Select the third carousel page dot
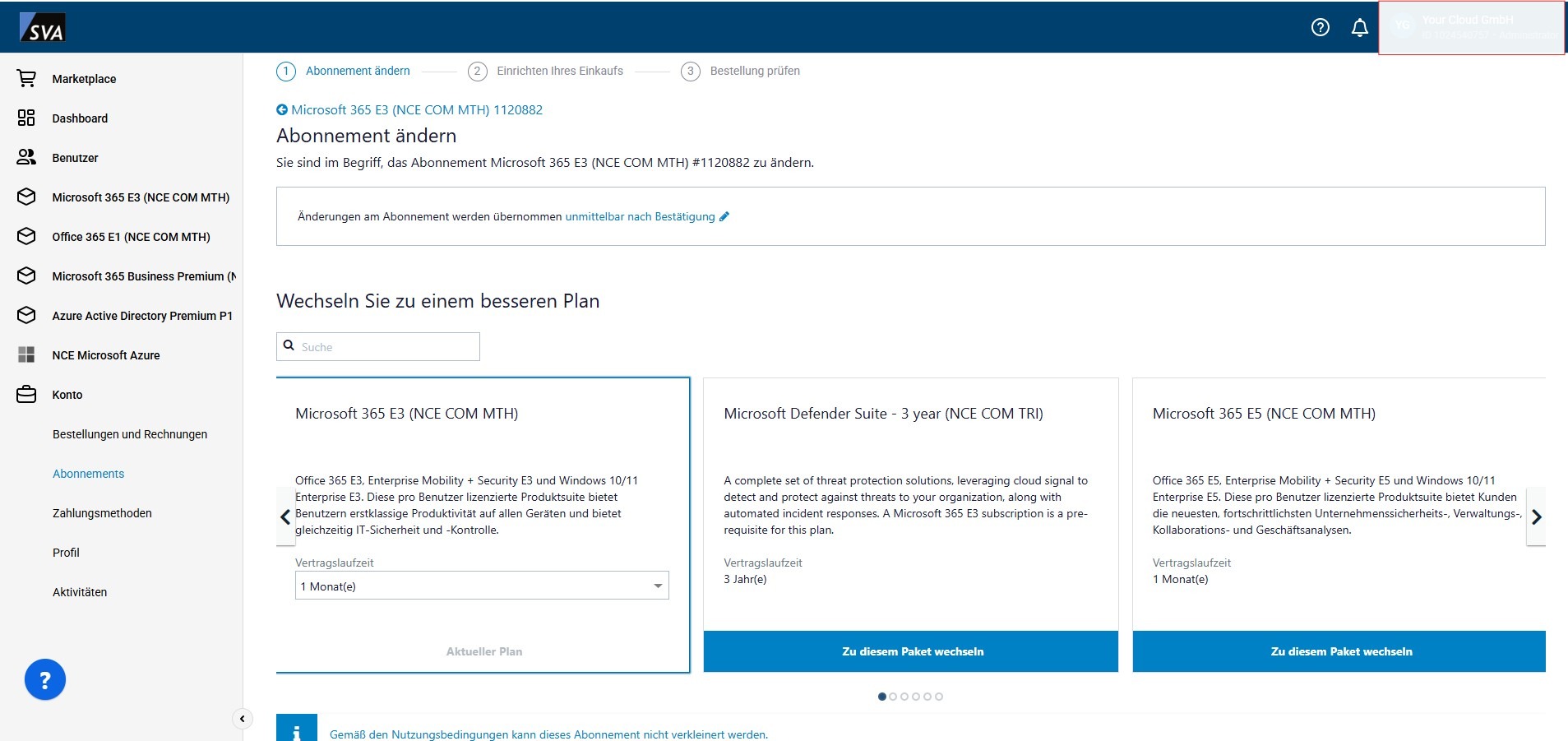Image resolution: width=1568 pixels, height=741 pixels. (x=904, y=697)
